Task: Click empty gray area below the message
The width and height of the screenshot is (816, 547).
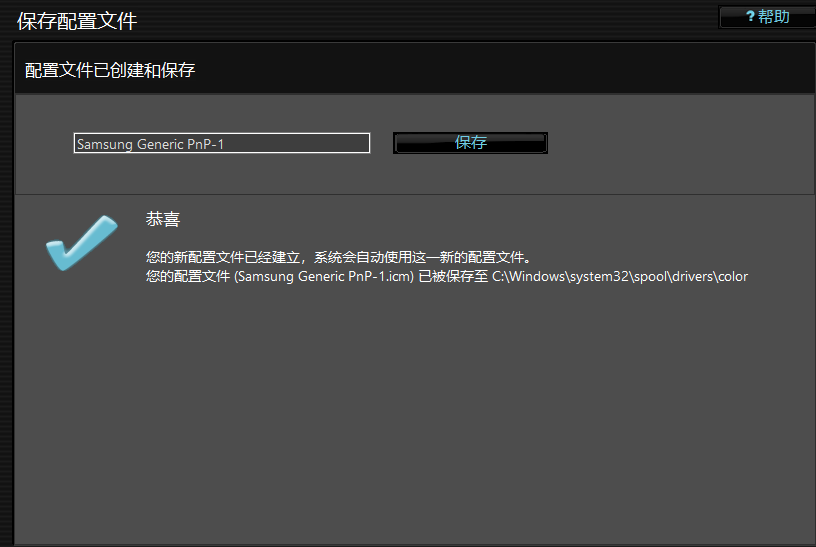Action: [400, 420]
